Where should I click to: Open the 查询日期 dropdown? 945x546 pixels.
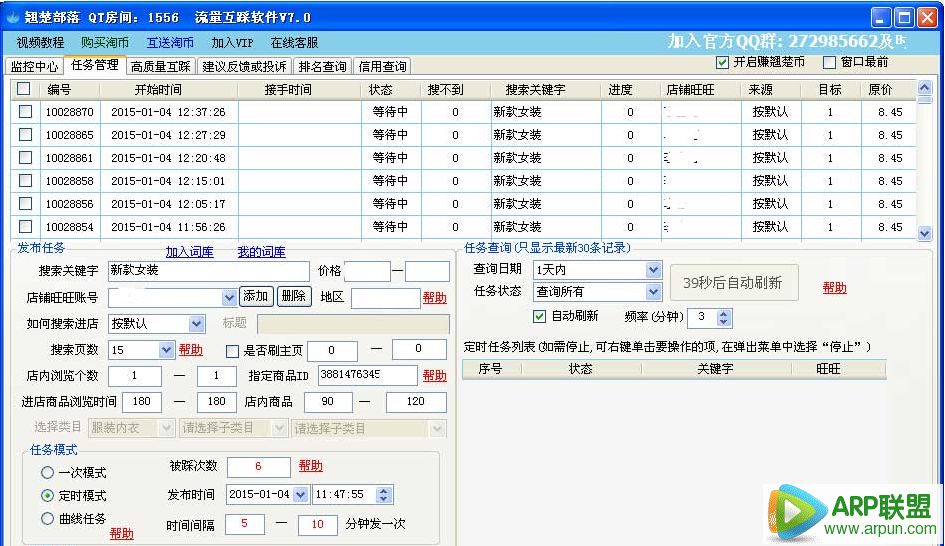[x=653, y=270]
